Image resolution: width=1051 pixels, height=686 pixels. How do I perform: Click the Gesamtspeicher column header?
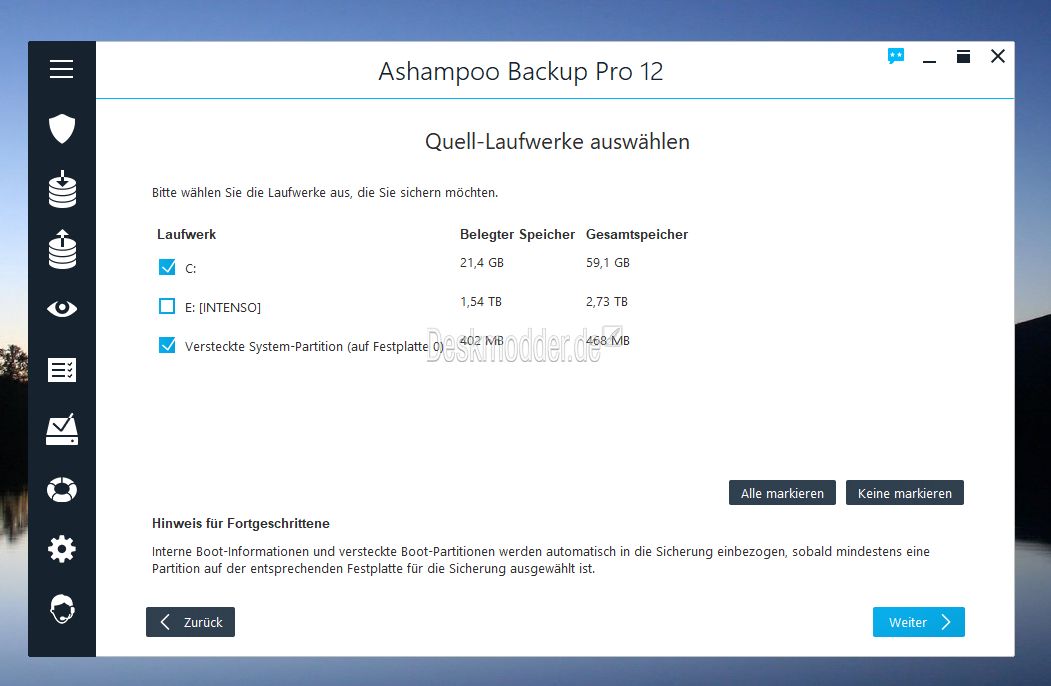point(637,234)
